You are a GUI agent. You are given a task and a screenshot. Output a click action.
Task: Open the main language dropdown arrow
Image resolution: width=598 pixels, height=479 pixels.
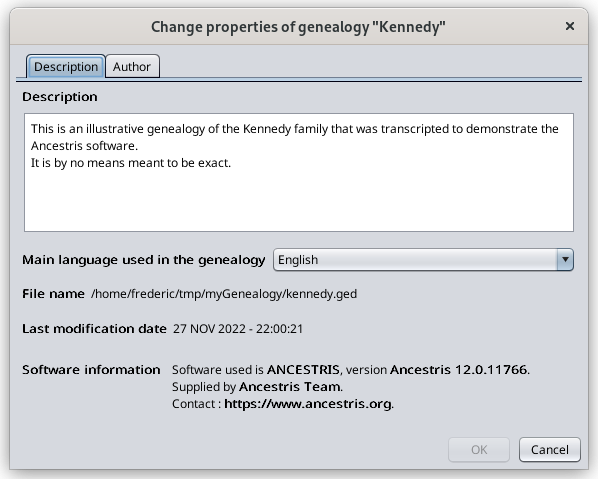(x=565, y=260)
